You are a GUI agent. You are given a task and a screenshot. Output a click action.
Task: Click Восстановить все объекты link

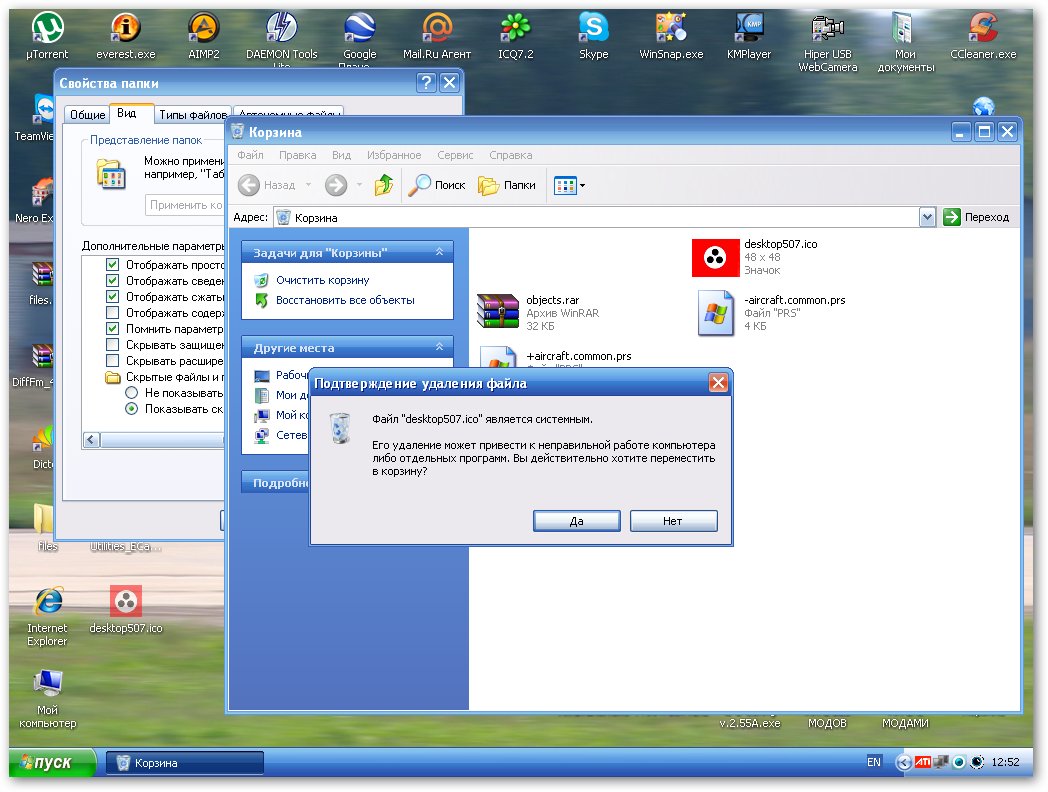[x=346, y=300]
